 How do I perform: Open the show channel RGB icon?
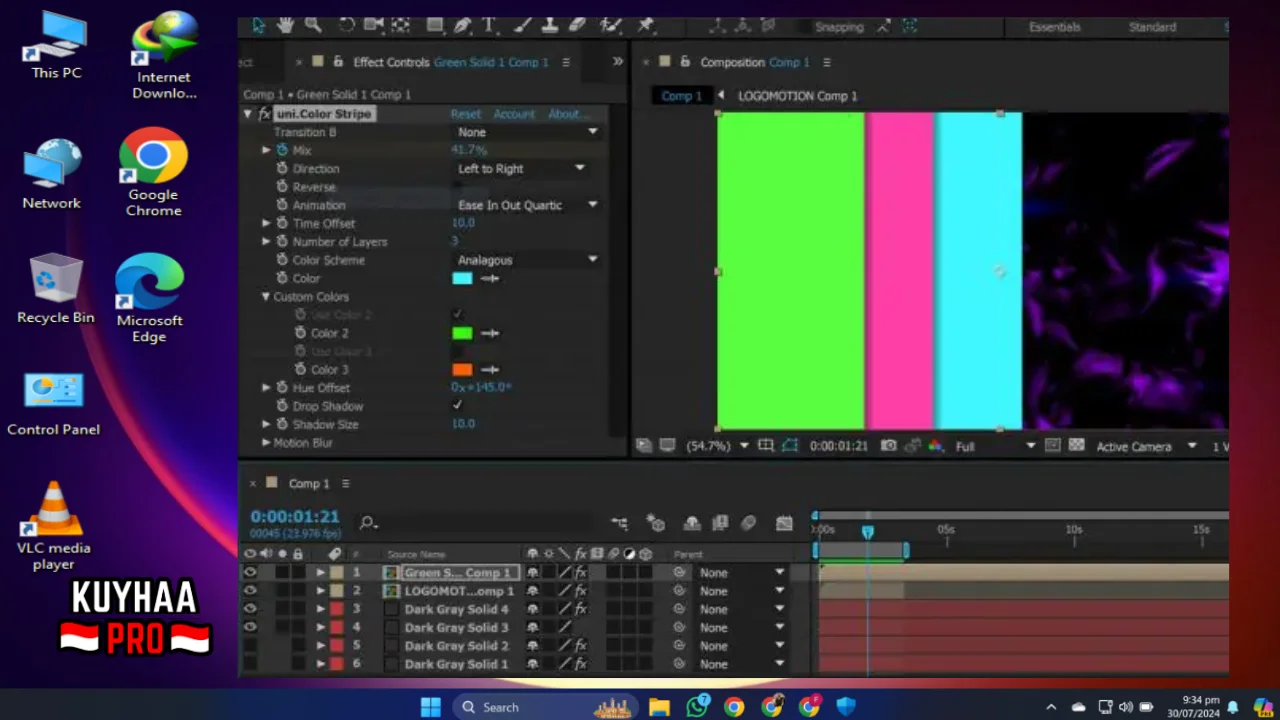[936, 446]
